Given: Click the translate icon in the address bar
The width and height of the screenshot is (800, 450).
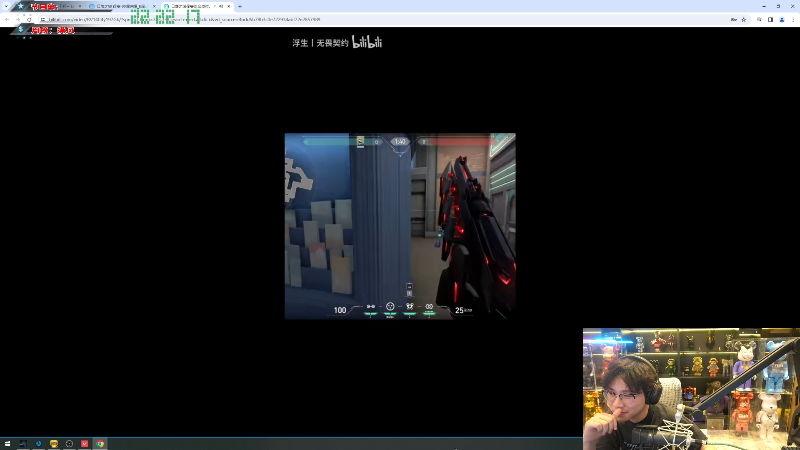Looking at the screenshot, I should point(734,19).
